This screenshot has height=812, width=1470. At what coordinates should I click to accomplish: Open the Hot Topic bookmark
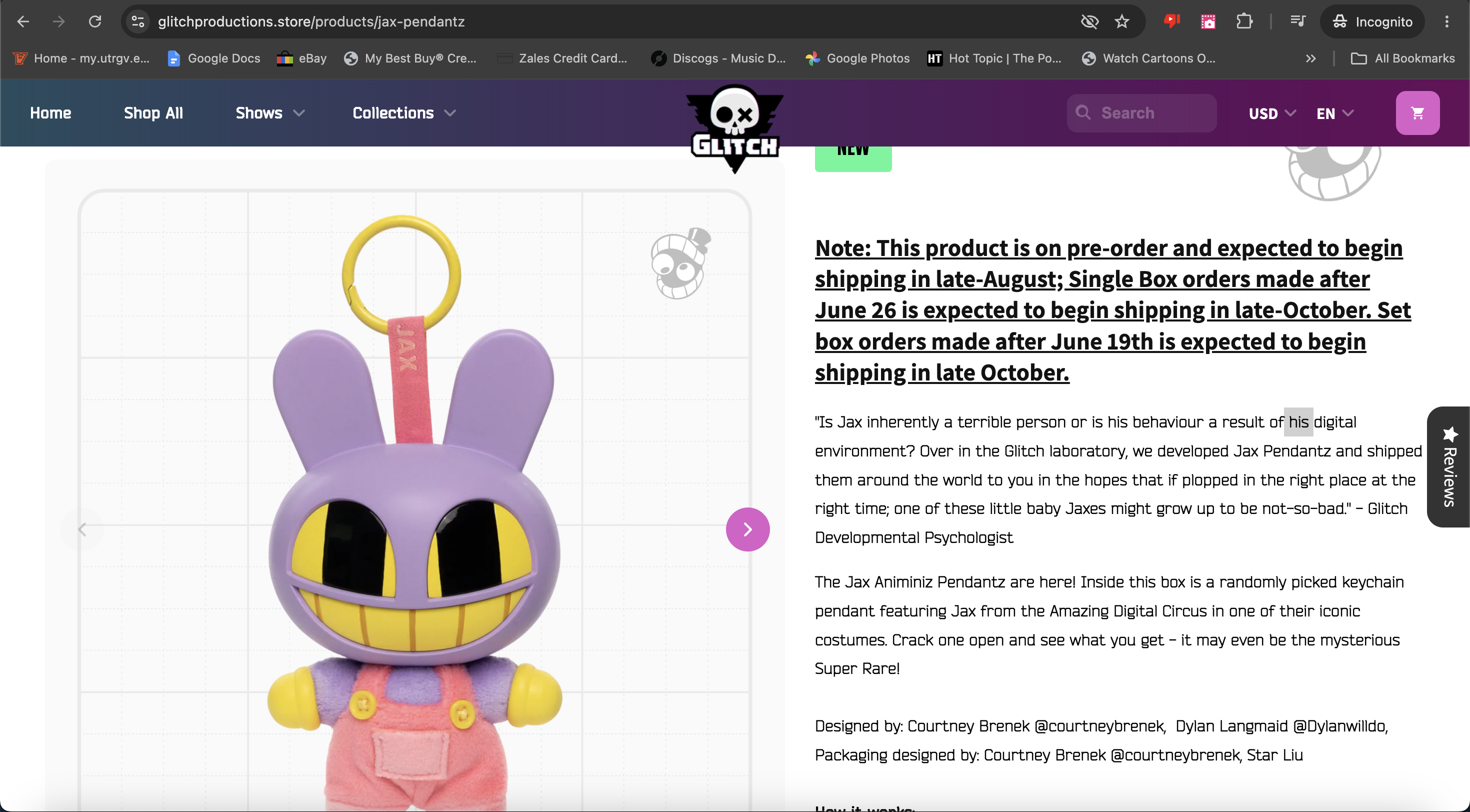point(994,58)
